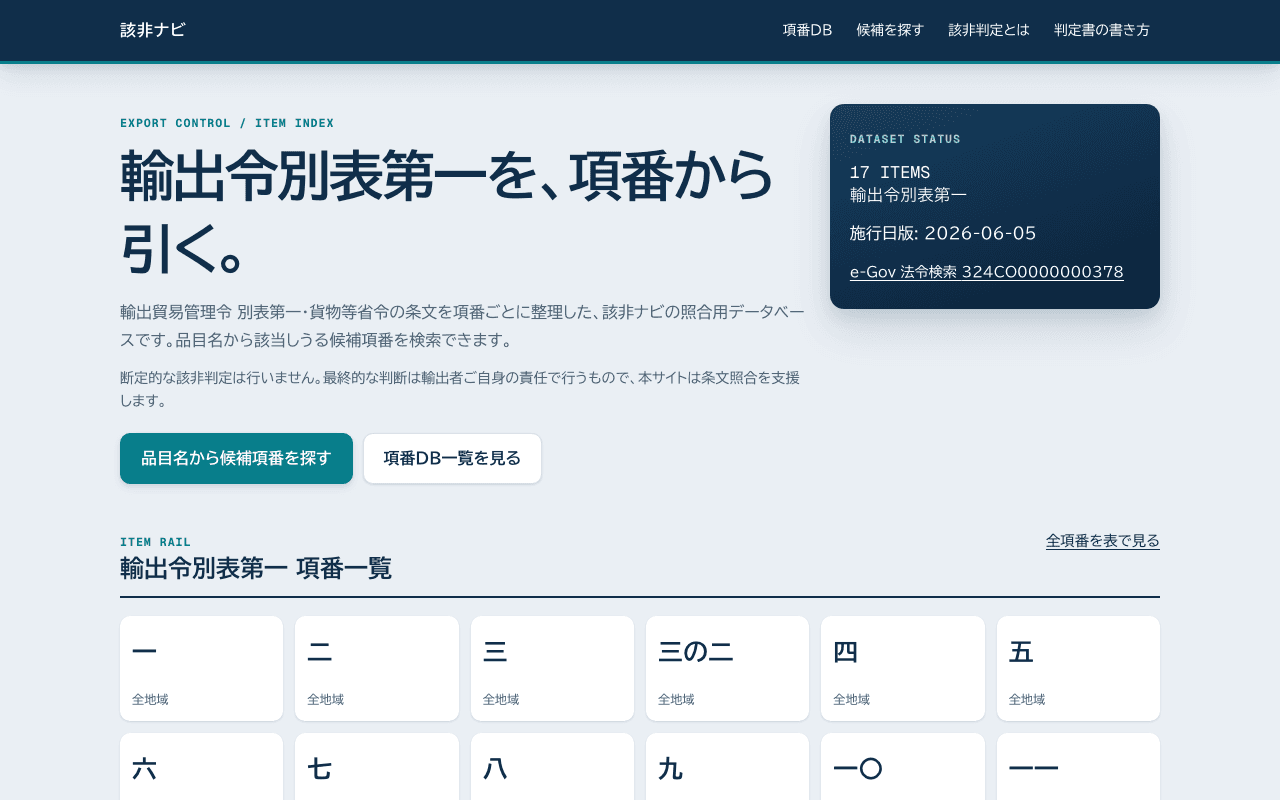This screenshot has height=800, width=1280.
Task: Follow e-Gov 法令検索 324CO0000000378 link
Action: [987, 272]
